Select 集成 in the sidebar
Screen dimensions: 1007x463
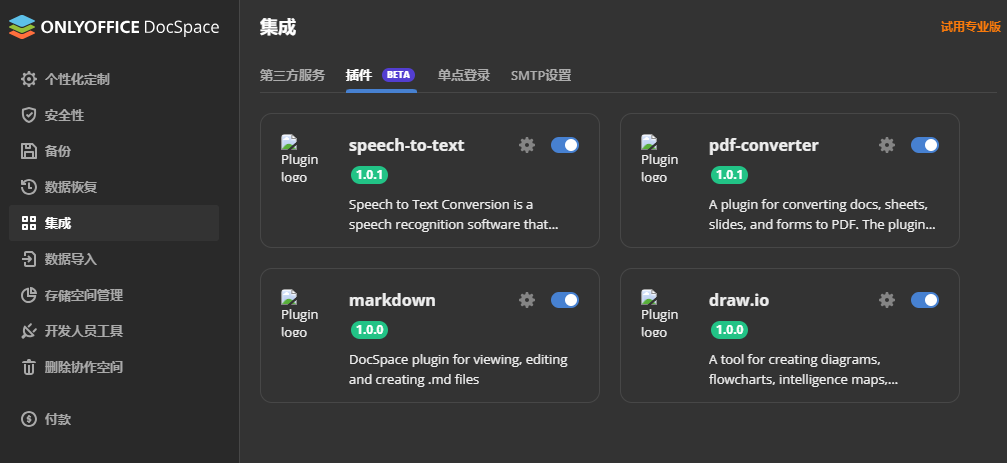click(114, 223)
